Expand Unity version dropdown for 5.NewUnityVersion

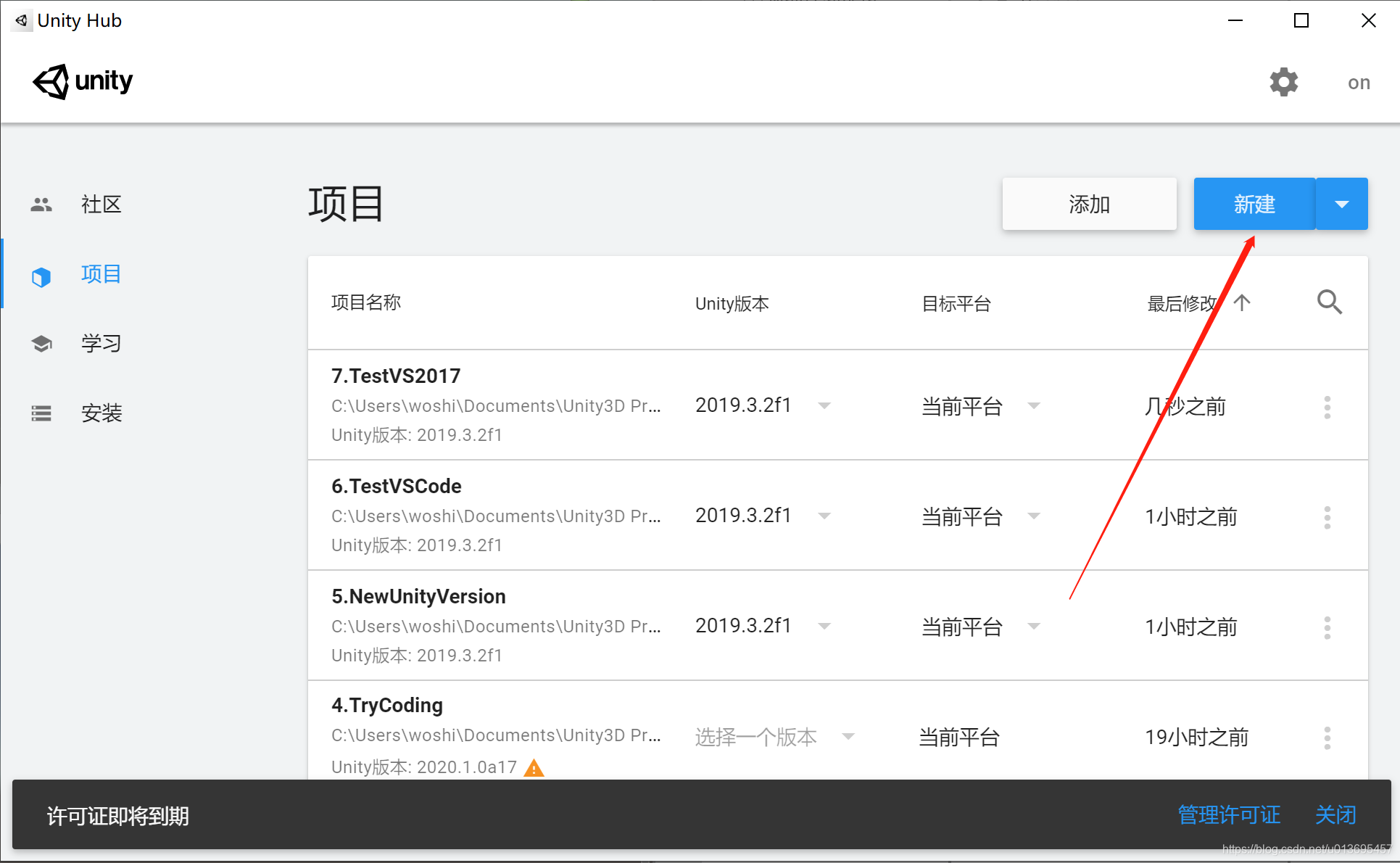(x=824, y=626)
